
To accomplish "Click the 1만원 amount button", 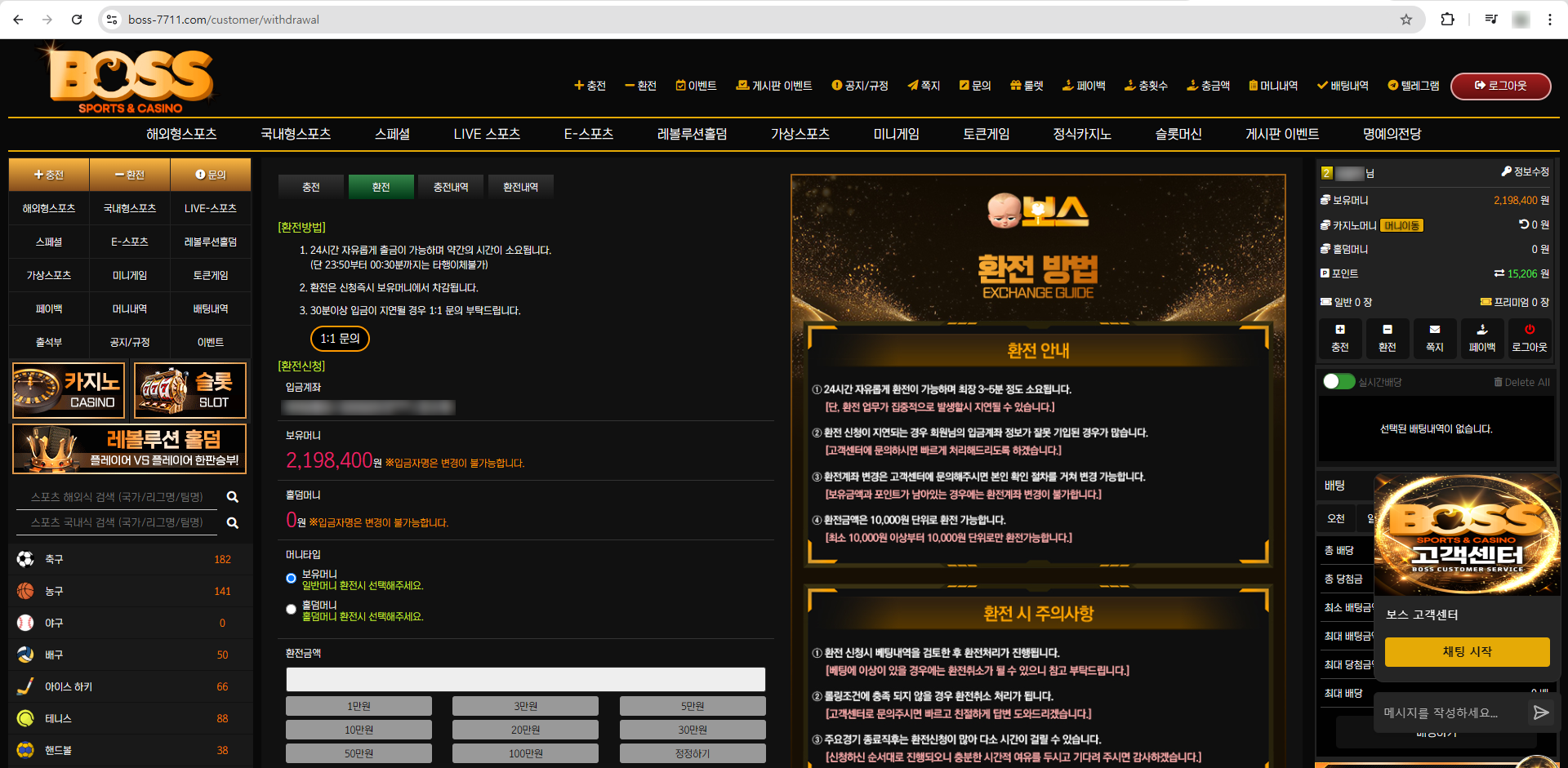I will click(359, 706).
